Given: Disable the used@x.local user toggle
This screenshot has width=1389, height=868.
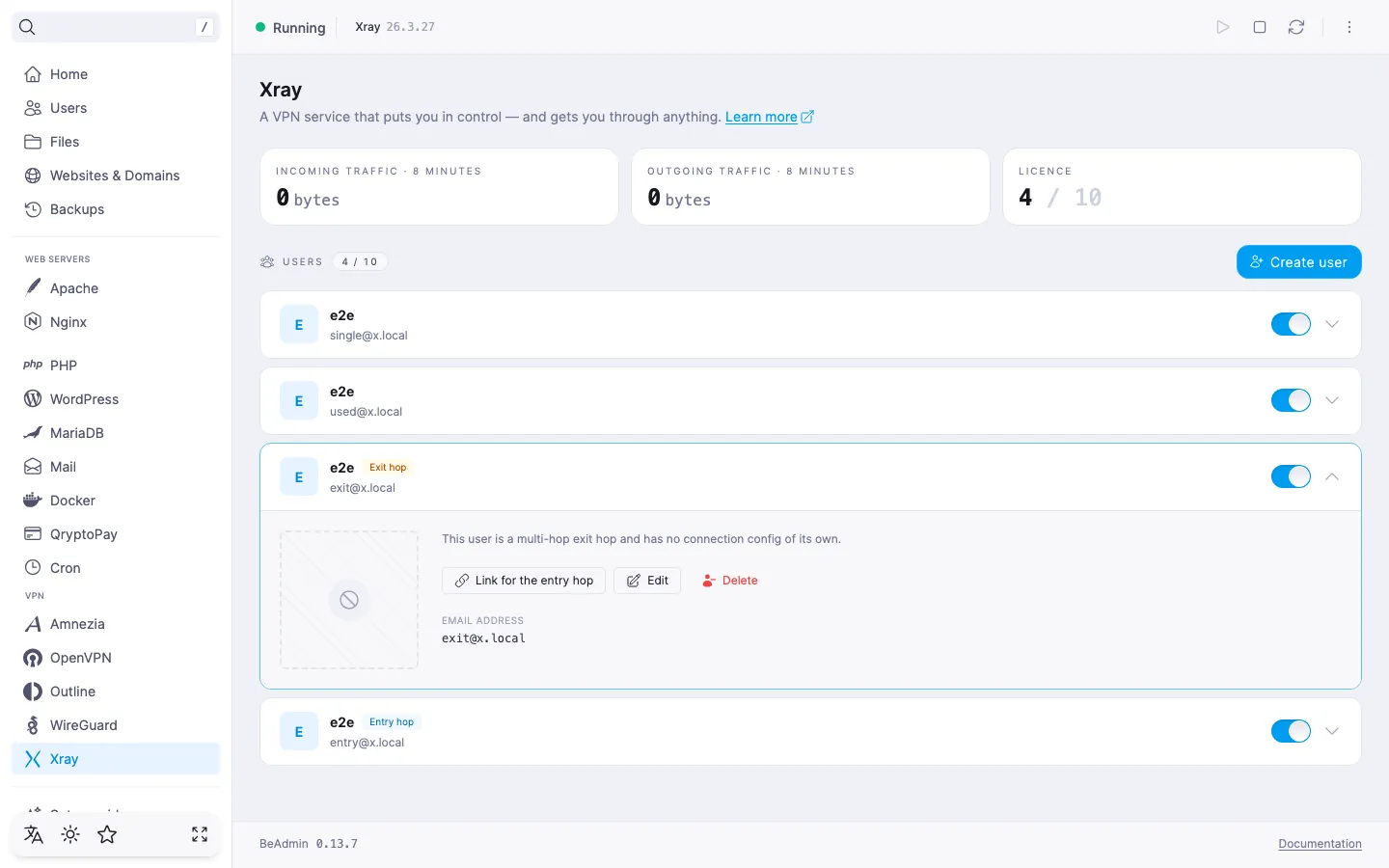Looking at the screenshot, I should click(1291, 400).
